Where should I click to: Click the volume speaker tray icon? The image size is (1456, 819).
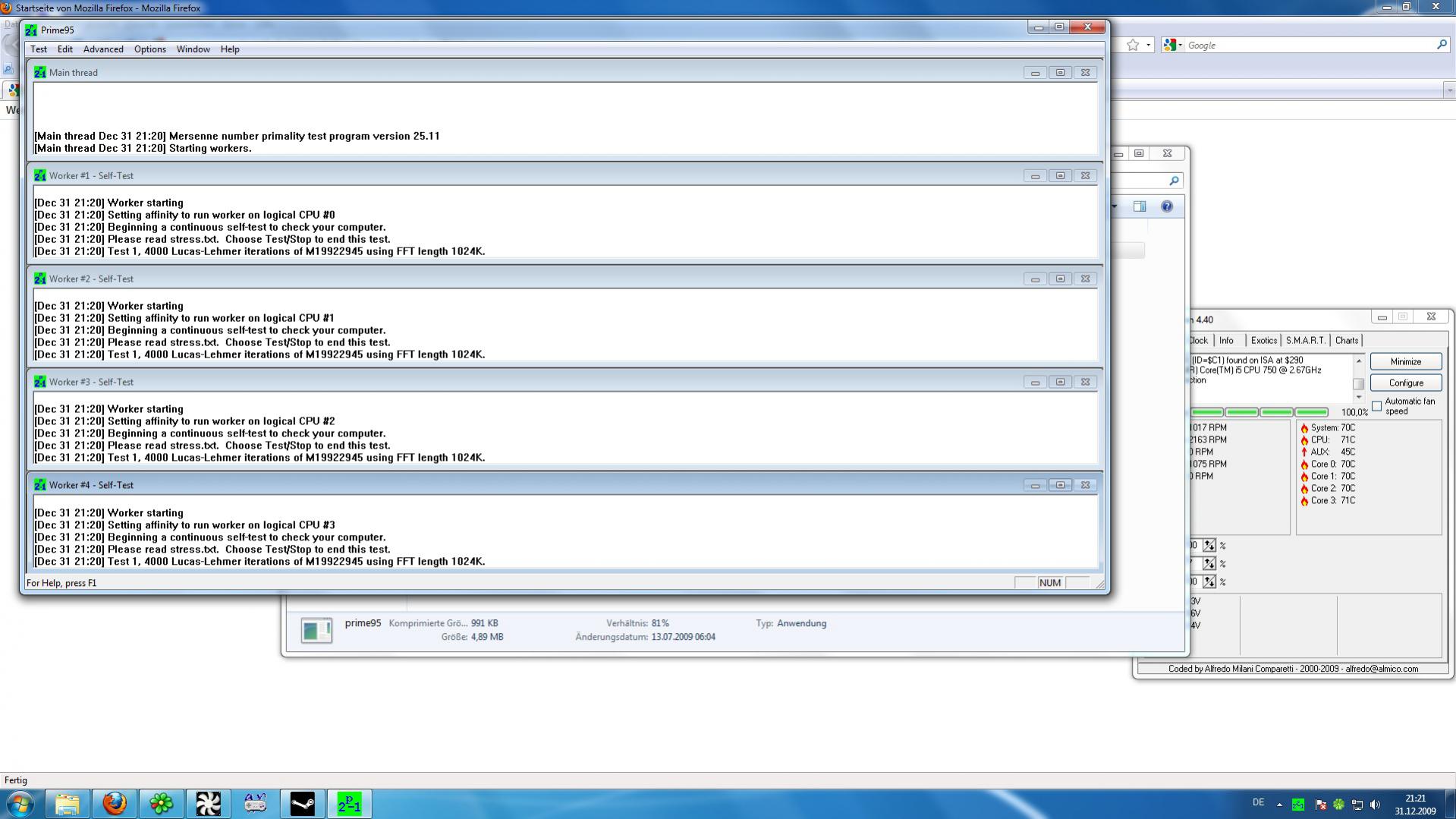pos(1376,805)
